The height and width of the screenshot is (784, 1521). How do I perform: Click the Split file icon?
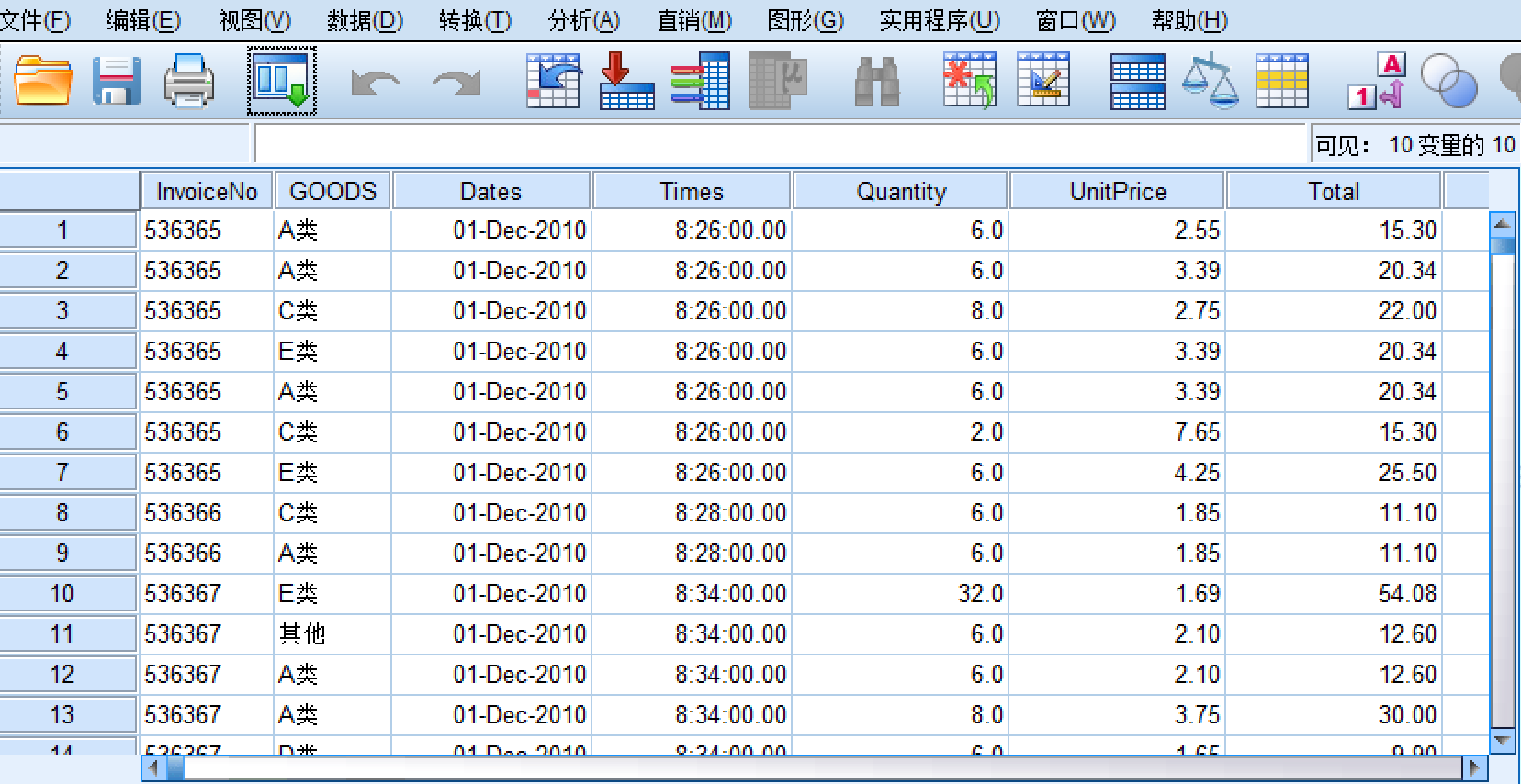point(1138,82)
